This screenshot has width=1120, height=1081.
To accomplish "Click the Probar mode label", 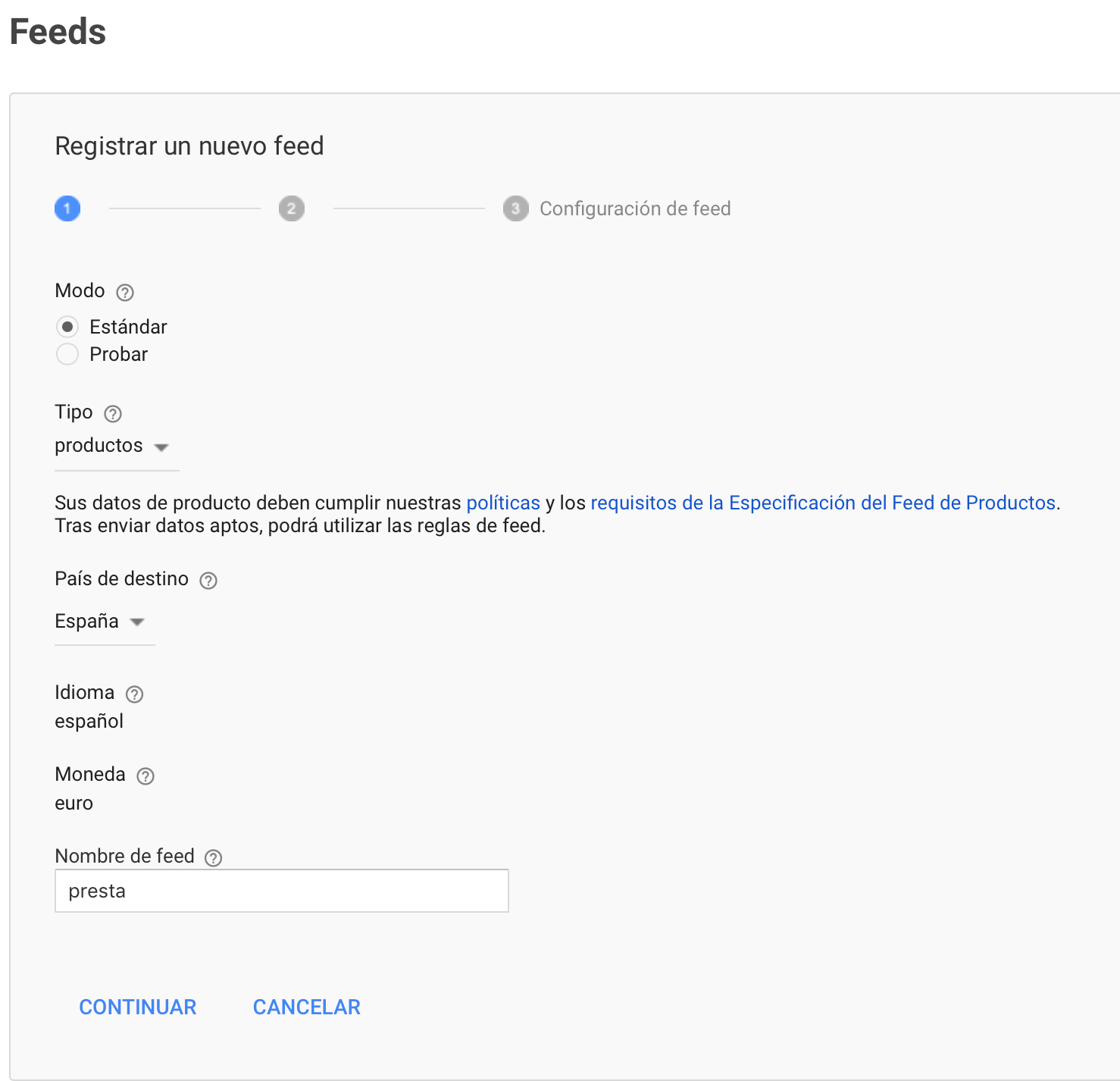I will pos(118,354).
